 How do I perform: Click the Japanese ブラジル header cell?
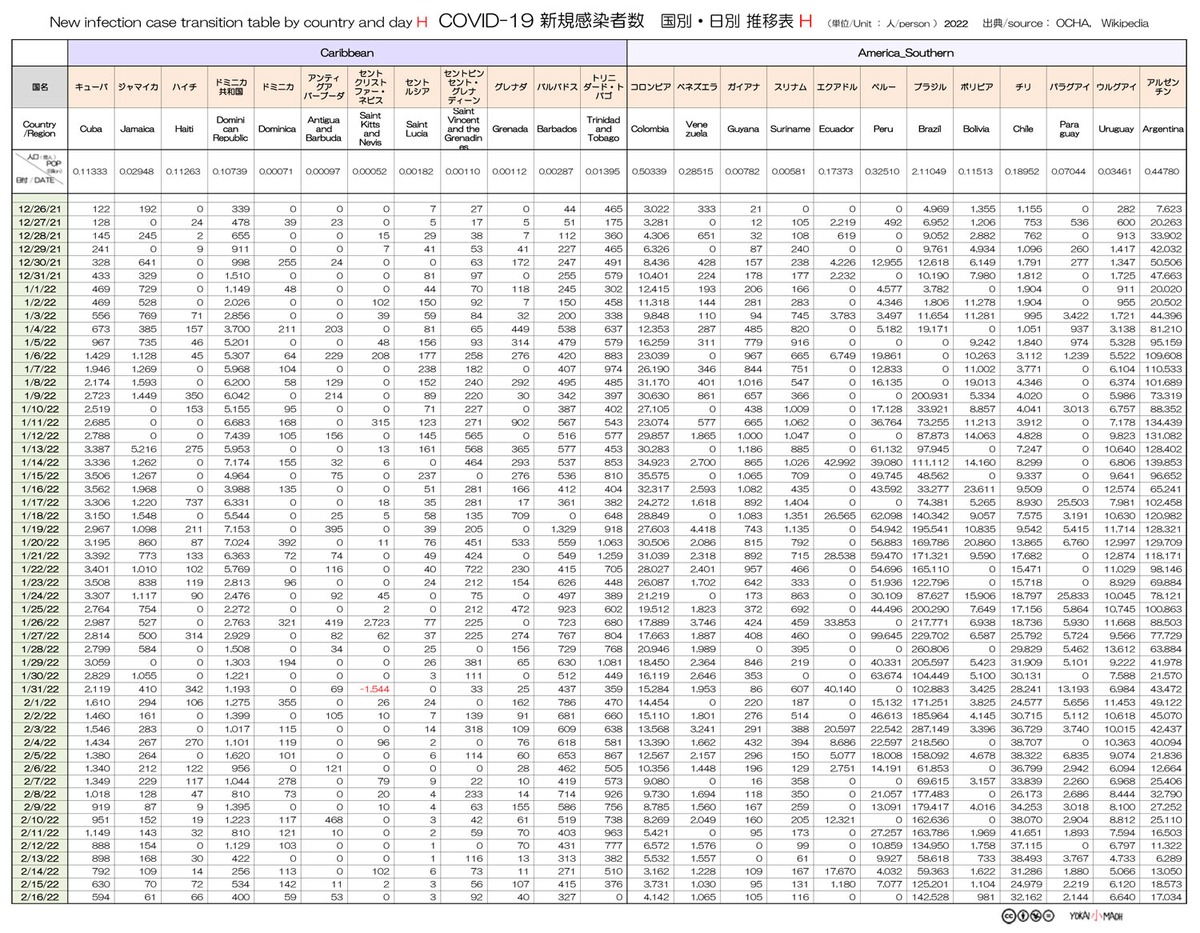coord(929,87)
